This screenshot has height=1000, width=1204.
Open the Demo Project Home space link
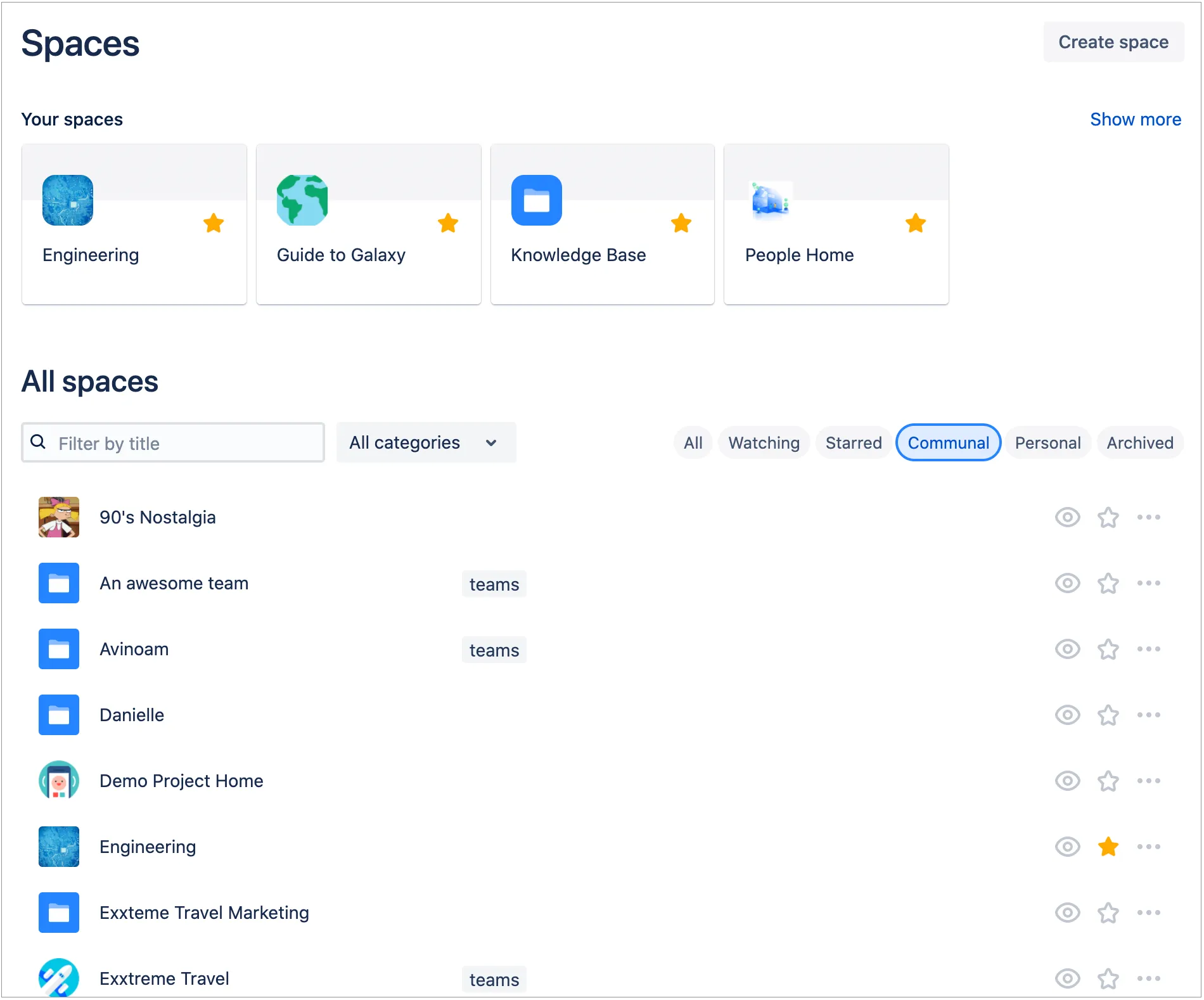181,781
